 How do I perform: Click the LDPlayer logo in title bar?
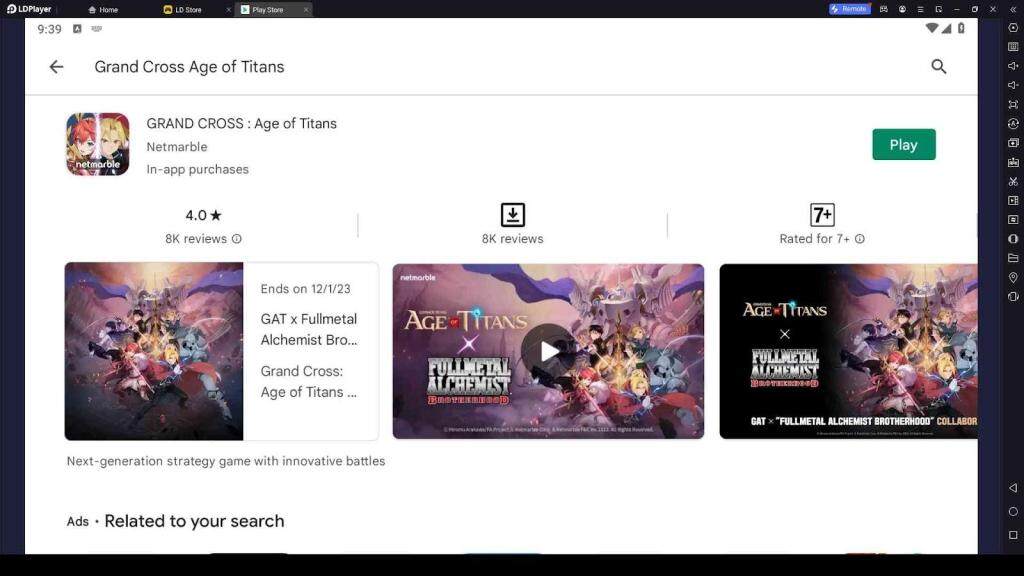pyautogui.click(x=29, y=9)
